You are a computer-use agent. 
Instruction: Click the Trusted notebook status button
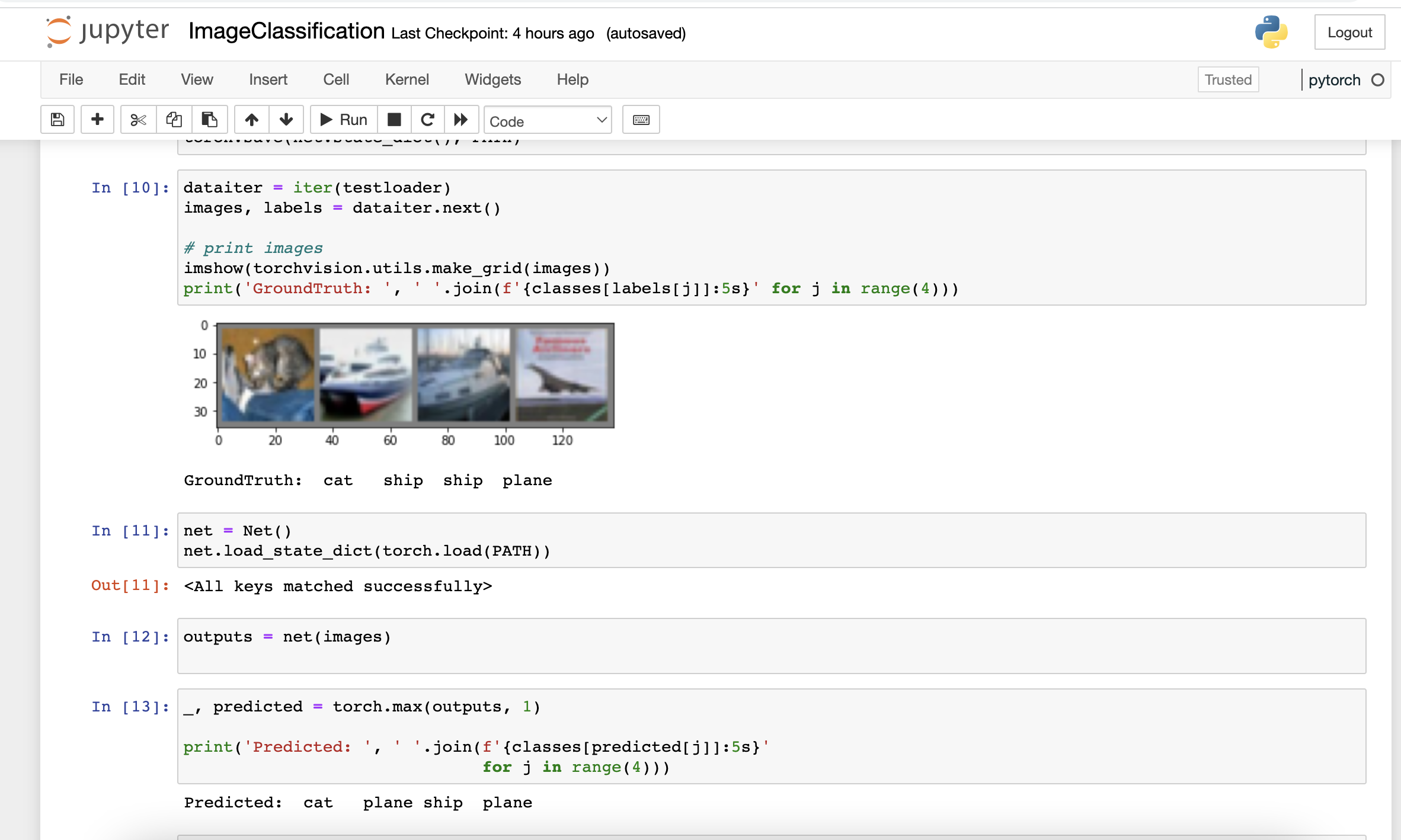(x=1228, y=79)
